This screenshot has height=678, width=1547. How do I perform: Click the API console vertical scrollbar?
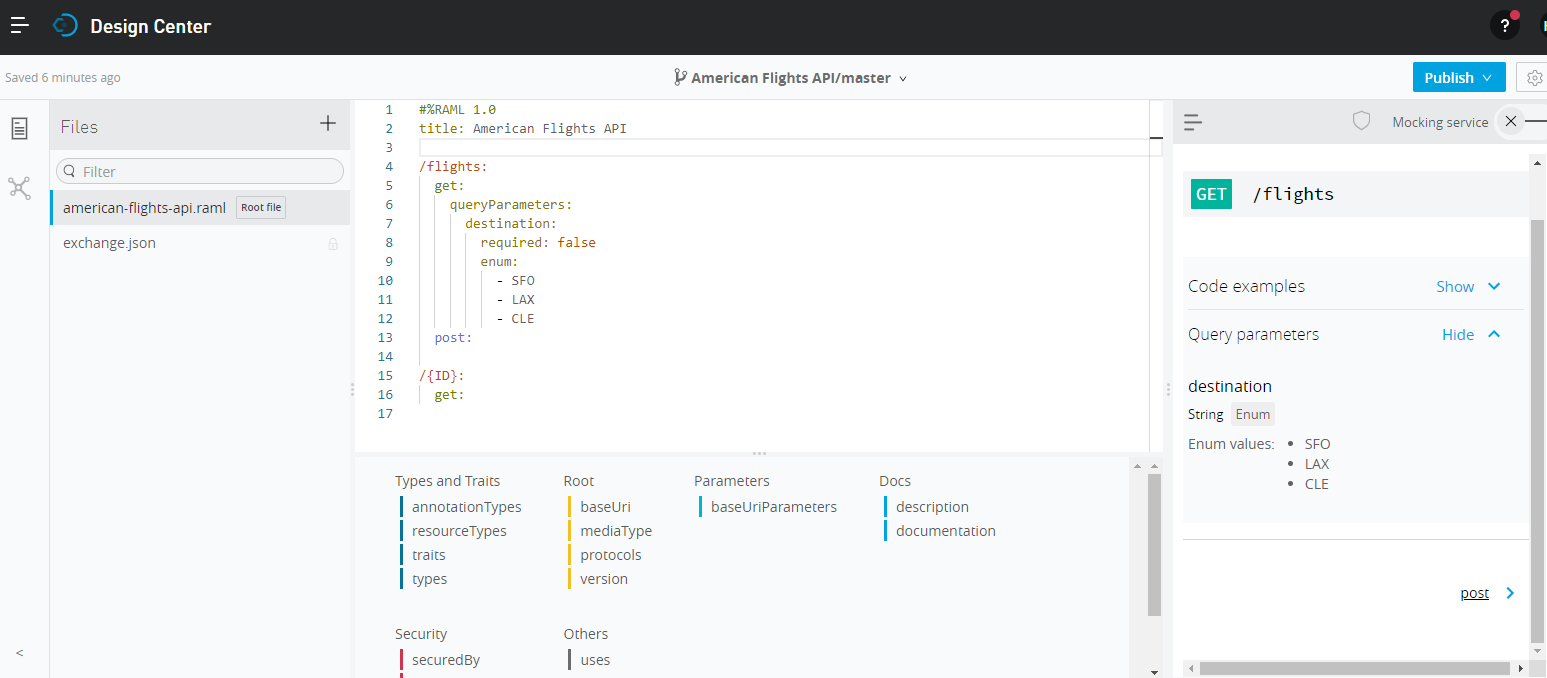1537,430
